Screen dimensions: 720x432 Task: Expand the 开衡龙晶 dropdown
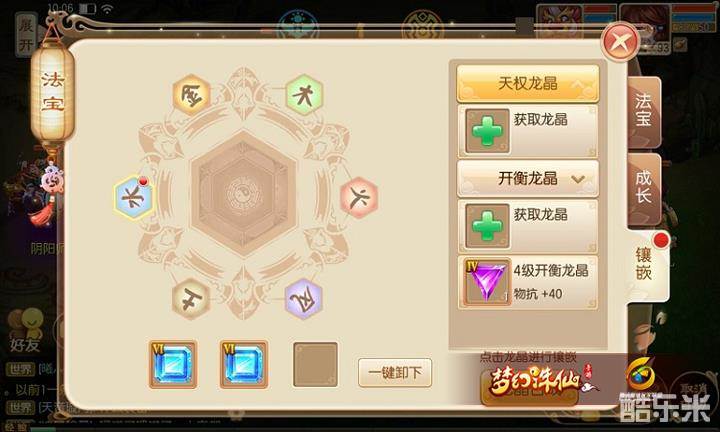(528, 179)
